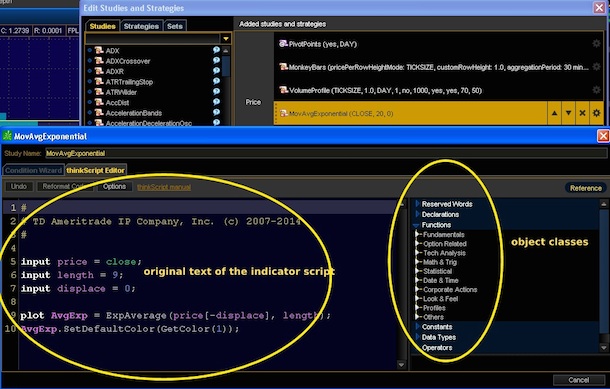Move MovAvgExponential study up
The width and height of the screenshot is (610, 389).
pos(554,113)
